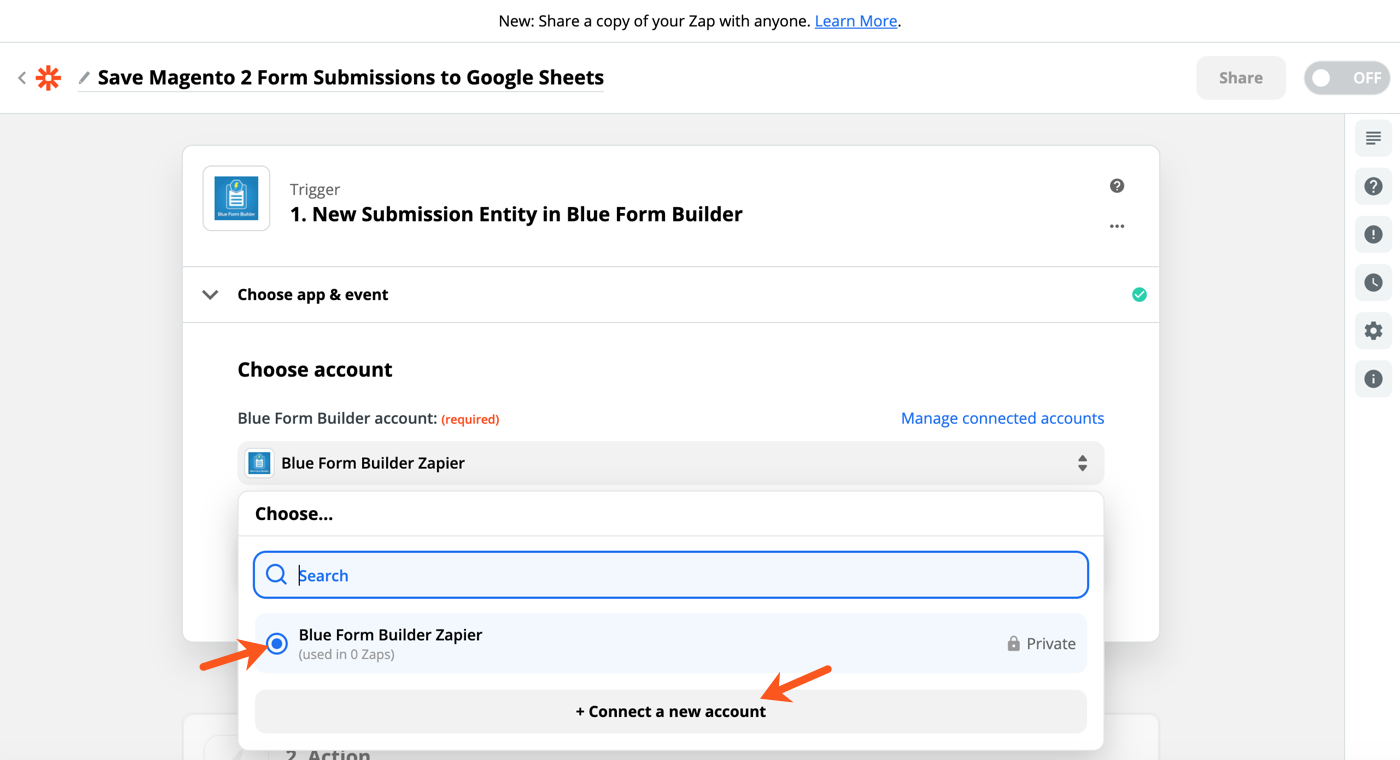1400x760 pixels.
Task: Select the Blue Form Builder Zapier account radio
Action: pyautogui.click(x=276, y=643)
